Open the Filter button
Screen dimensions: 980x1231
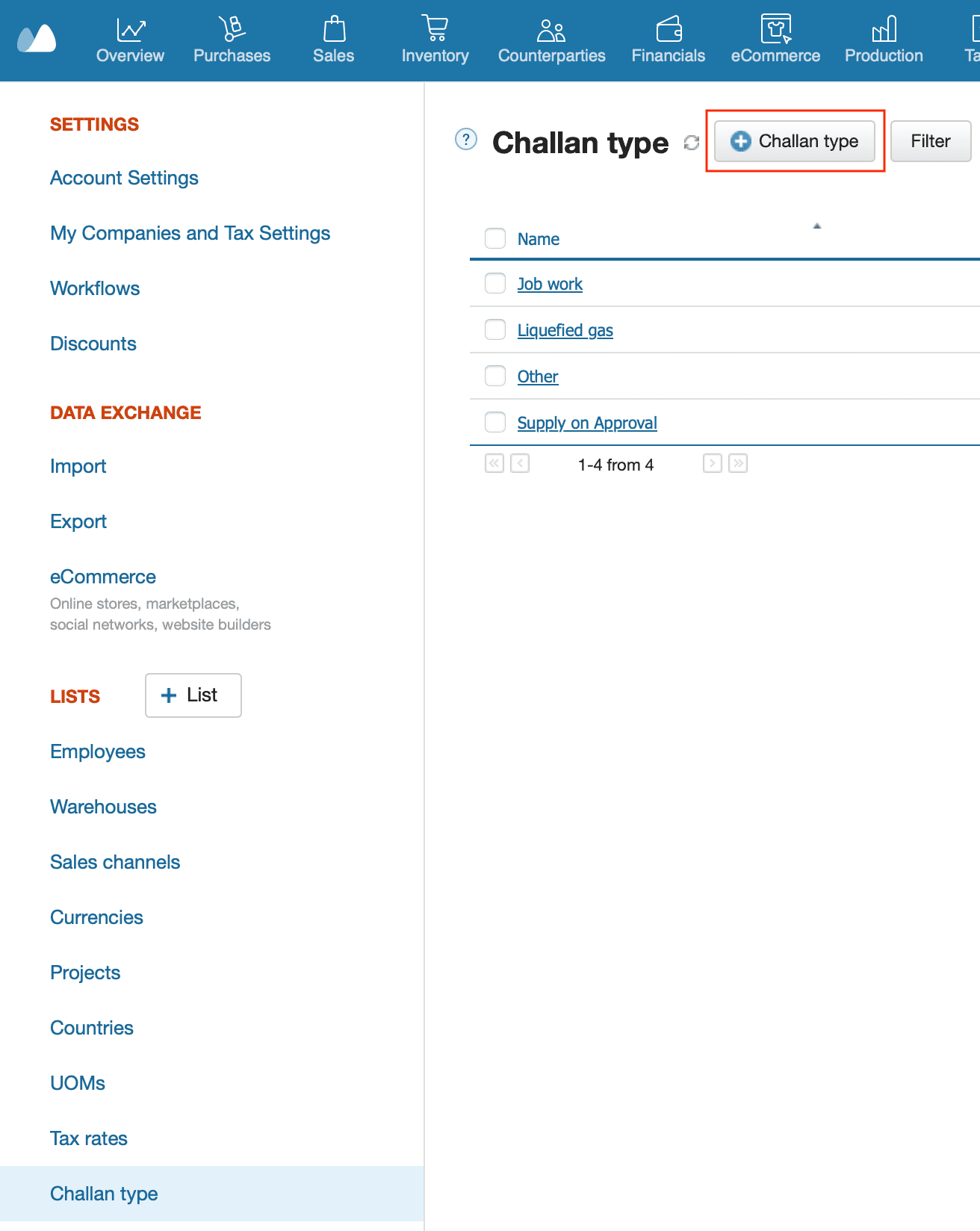click(x=930, y=141)
